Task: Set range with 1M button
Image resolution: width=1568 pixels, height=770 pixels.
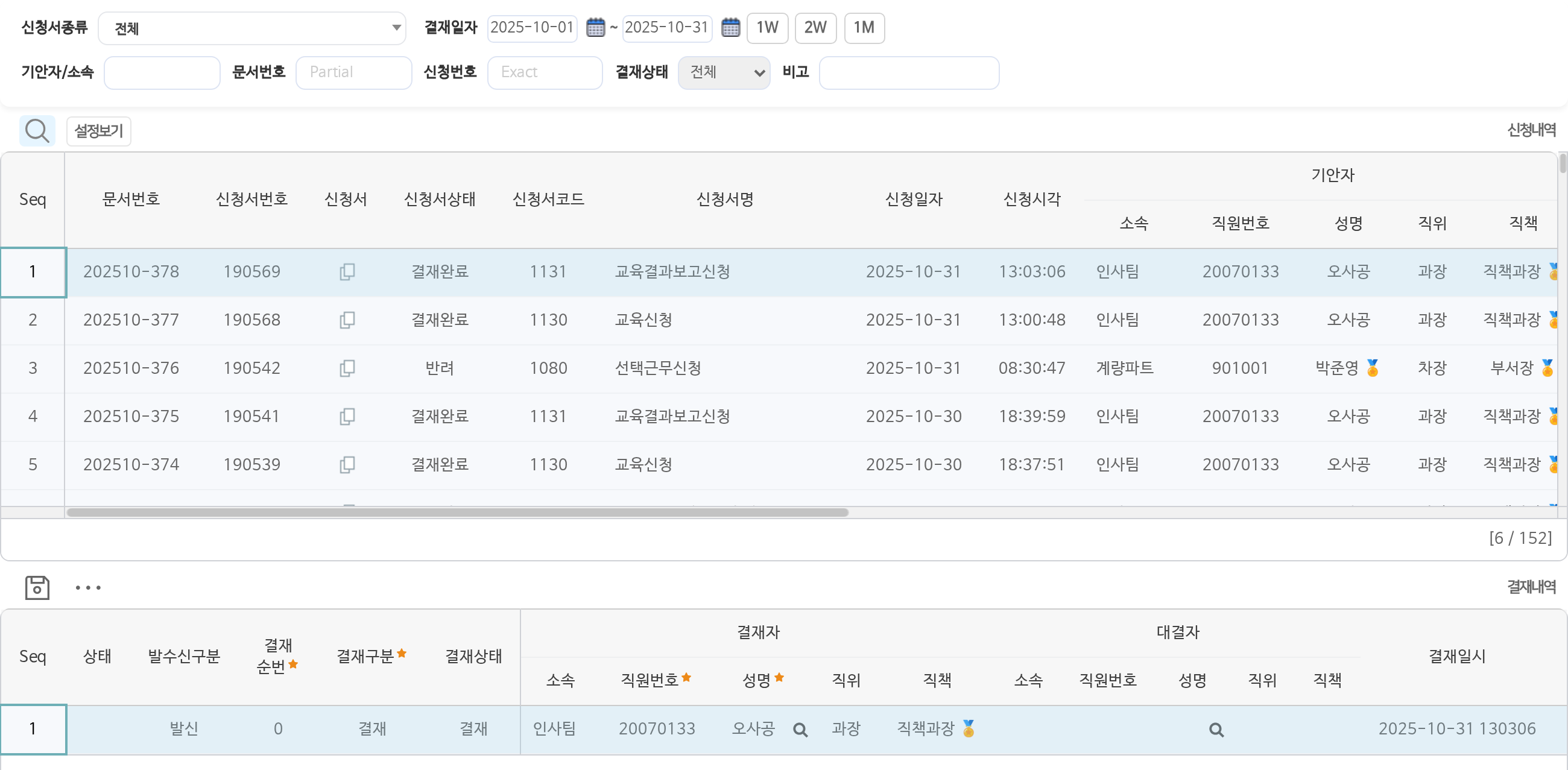Action: (x=864, y=27)
